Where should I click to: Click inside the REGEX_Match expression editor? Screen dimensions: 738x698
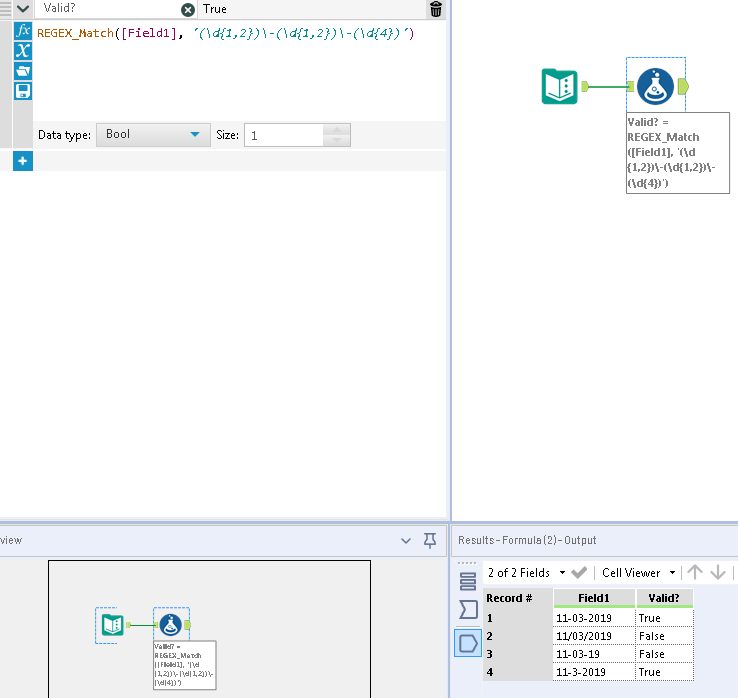[x=239, y=71]
